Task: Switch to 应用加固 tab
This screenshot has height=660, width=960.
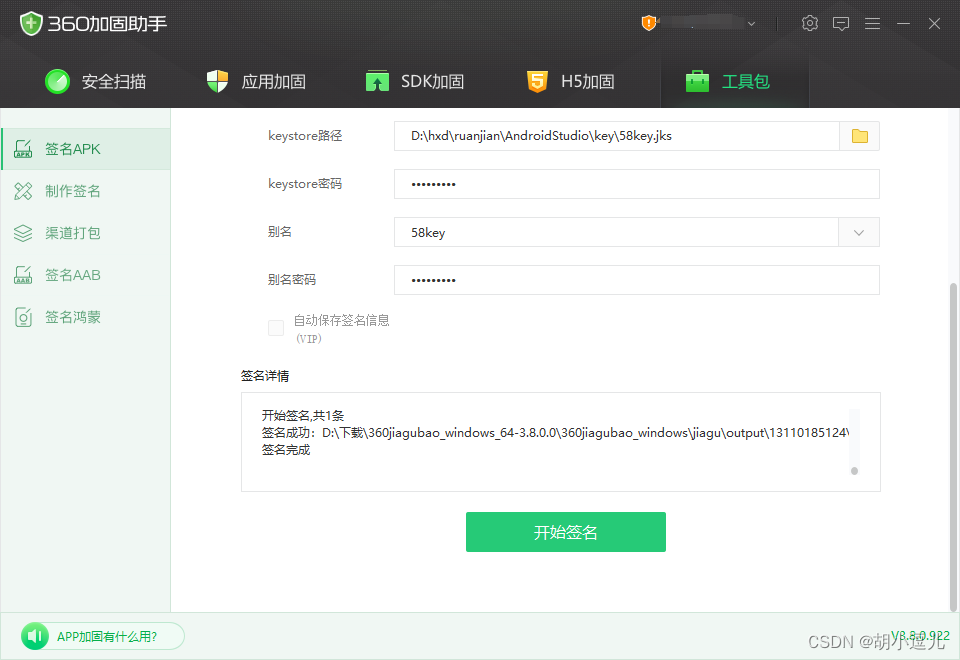Action: [x=256, y=81]
